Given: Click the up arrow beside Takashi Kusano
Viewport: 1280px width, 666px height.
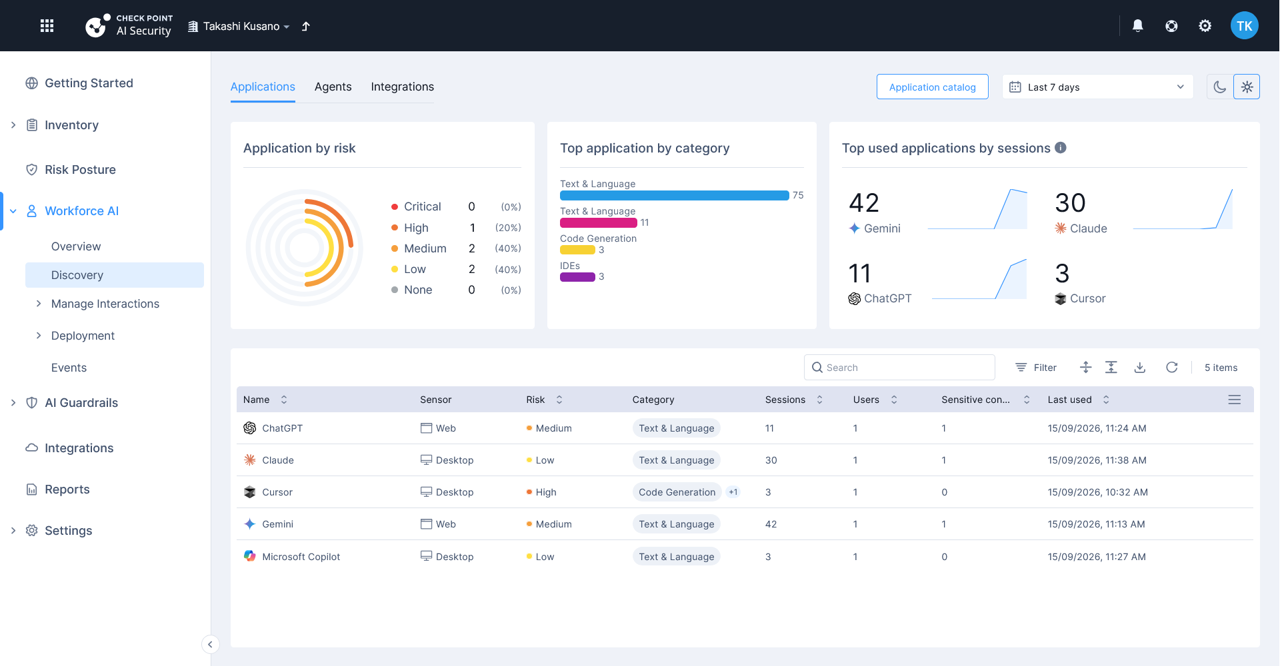Looking at the screenshot, I should click(x=306, y=26).
